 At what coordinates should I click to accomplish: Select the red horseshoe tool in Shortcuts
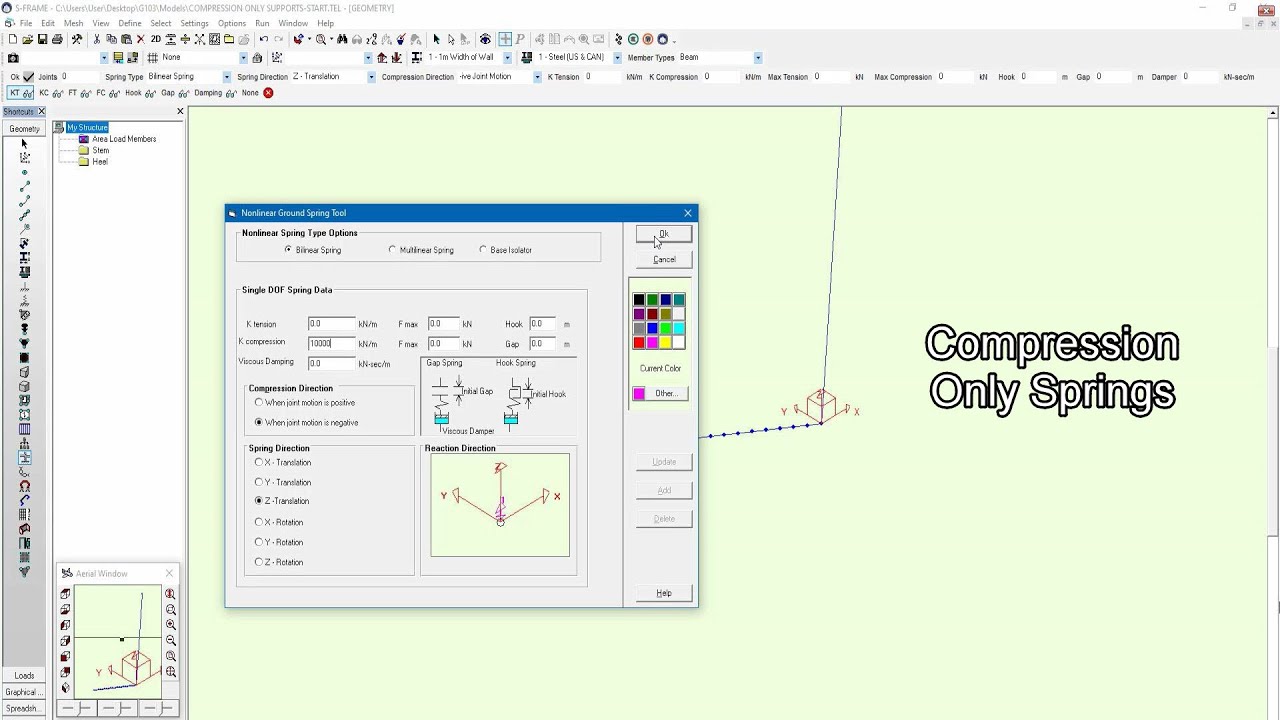pyautogui.click(x=25, y=486)
